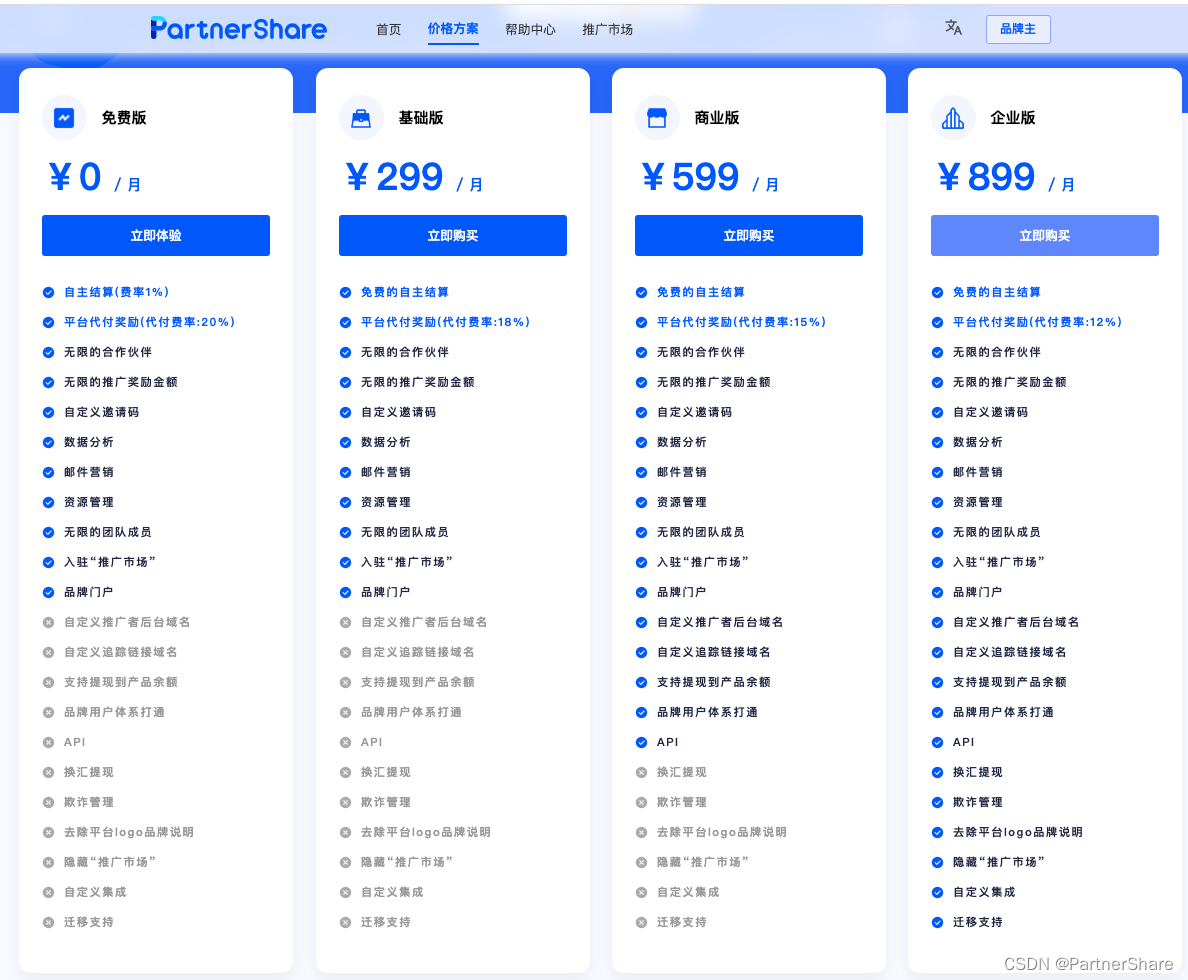Click the 品牌主 button
This screenshot has width=1188, height=980.
[x=1018, y=29]
